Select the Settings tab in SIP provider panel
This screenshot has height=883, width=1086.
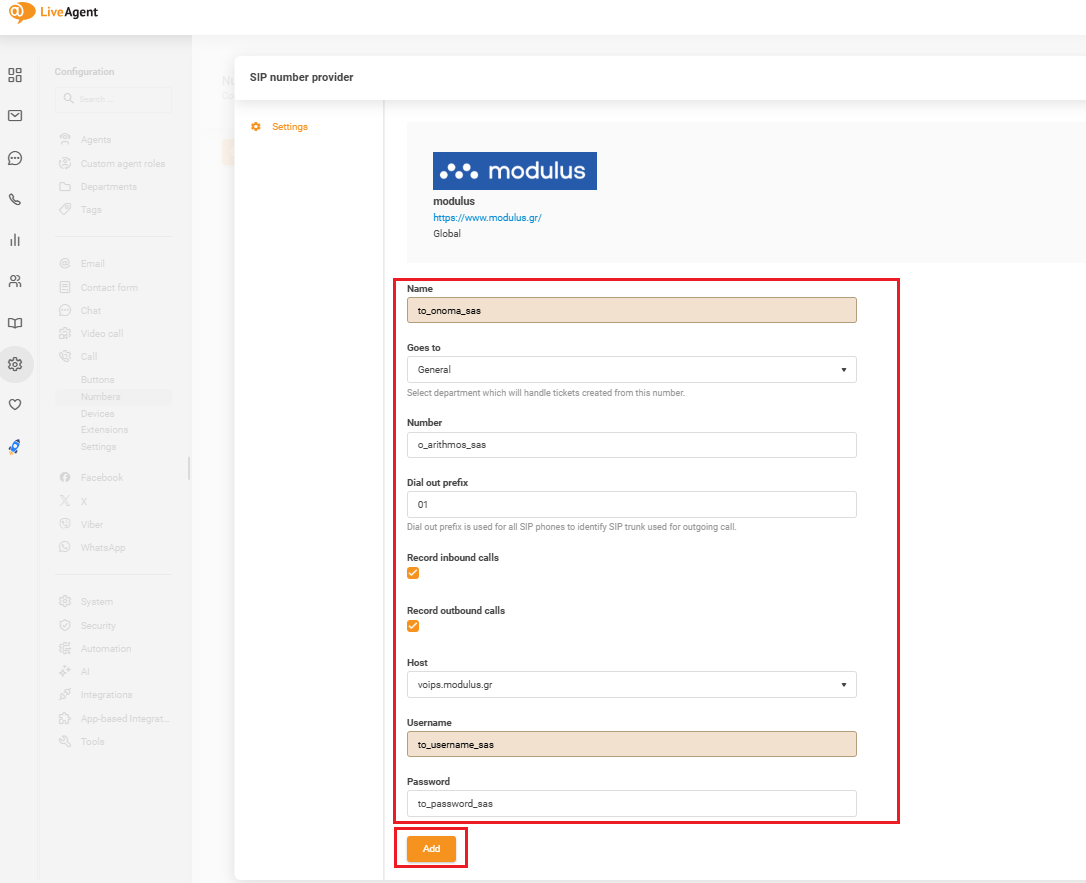(x=289, y=127)
